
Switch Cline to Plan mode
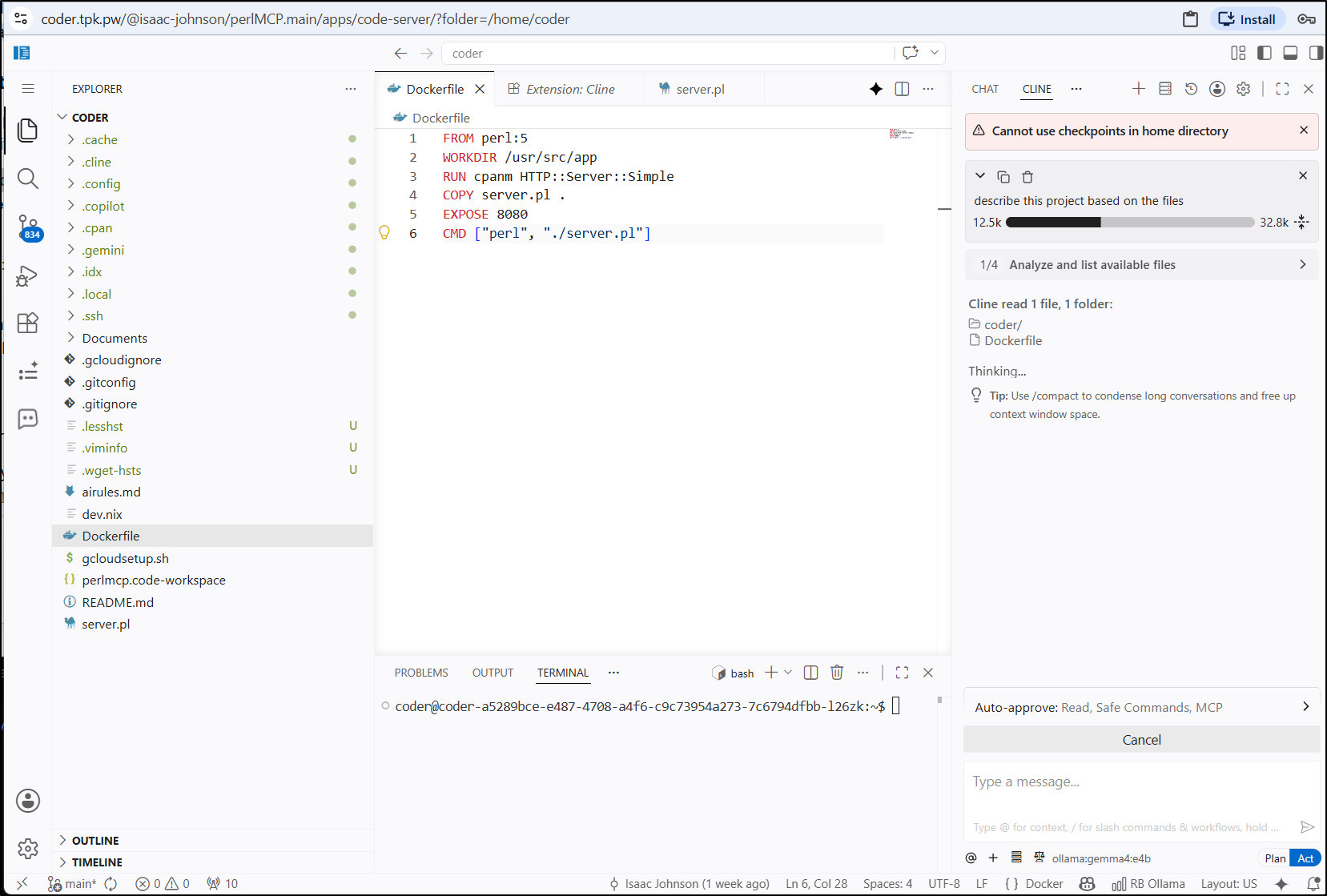pos(1275,858)
